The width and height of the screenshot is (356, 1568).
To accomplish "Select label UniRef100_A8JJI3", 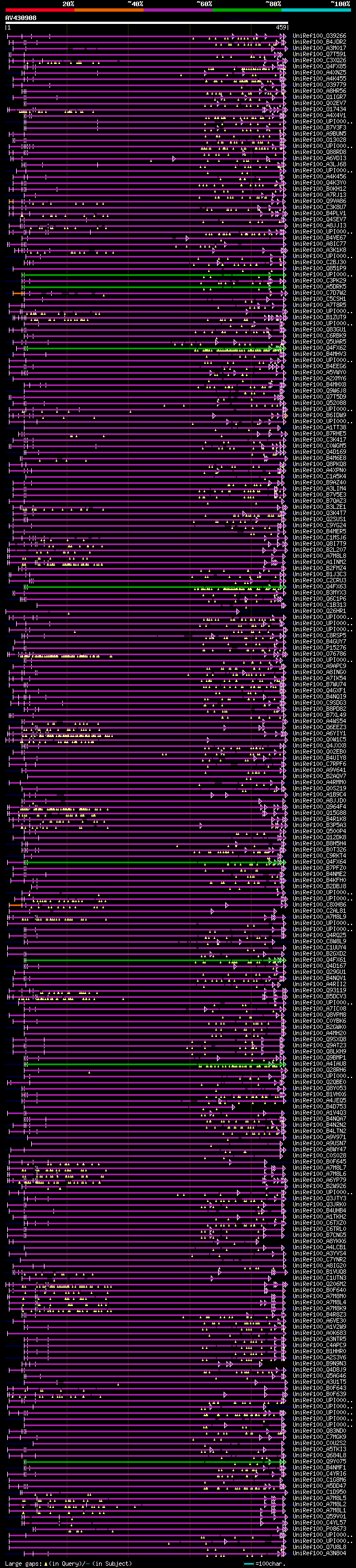I will tap(319, 226).
